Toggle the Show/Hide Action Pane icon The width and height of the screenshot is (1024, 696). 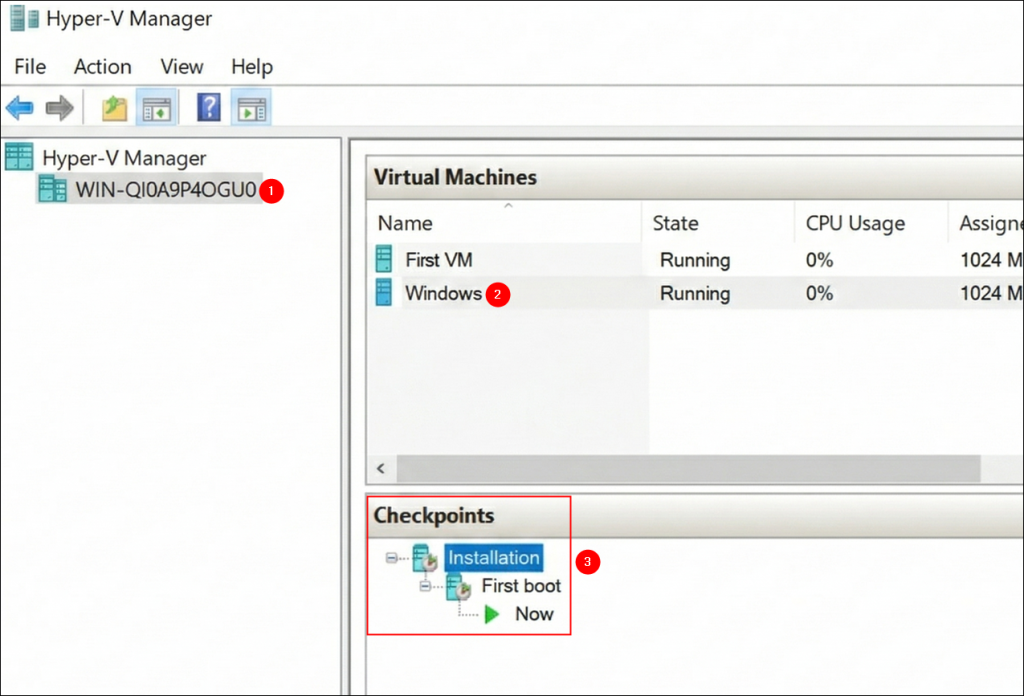click(250, 107)
